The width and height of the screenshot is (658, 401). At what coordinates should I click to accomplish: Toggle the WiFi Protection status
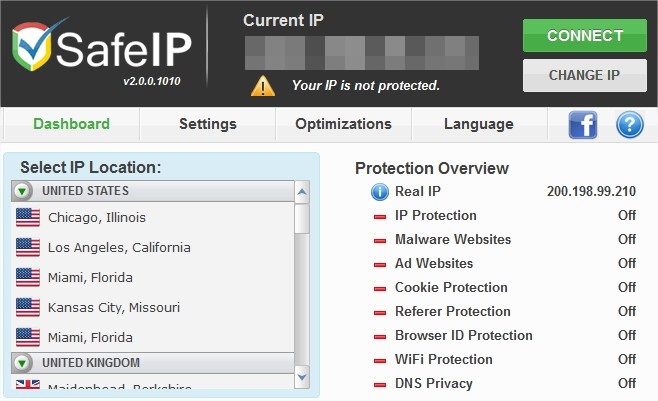(626, 360)
